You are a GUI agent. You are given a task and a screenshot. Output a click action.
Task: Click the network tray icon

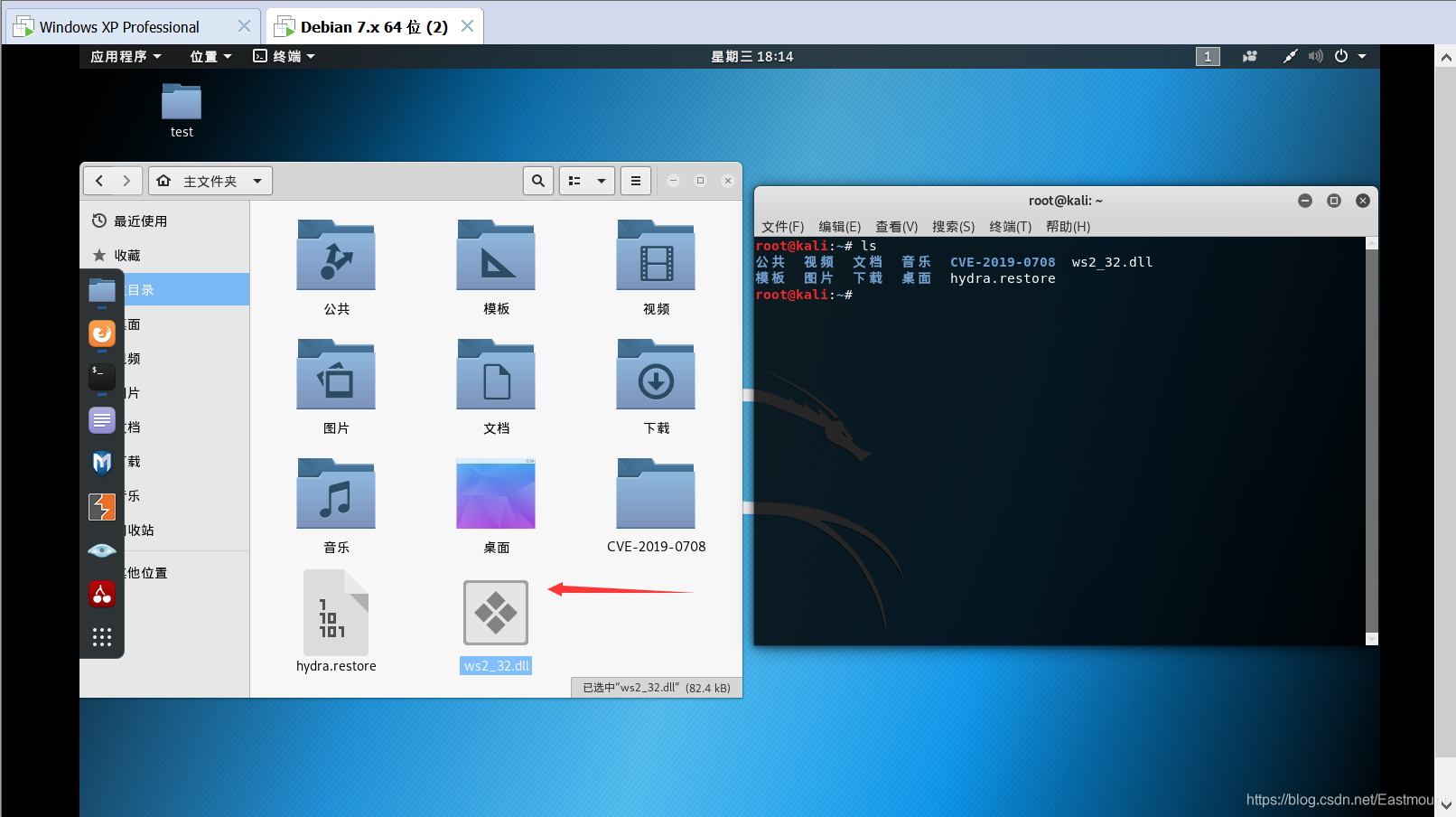pos(1291,56)
